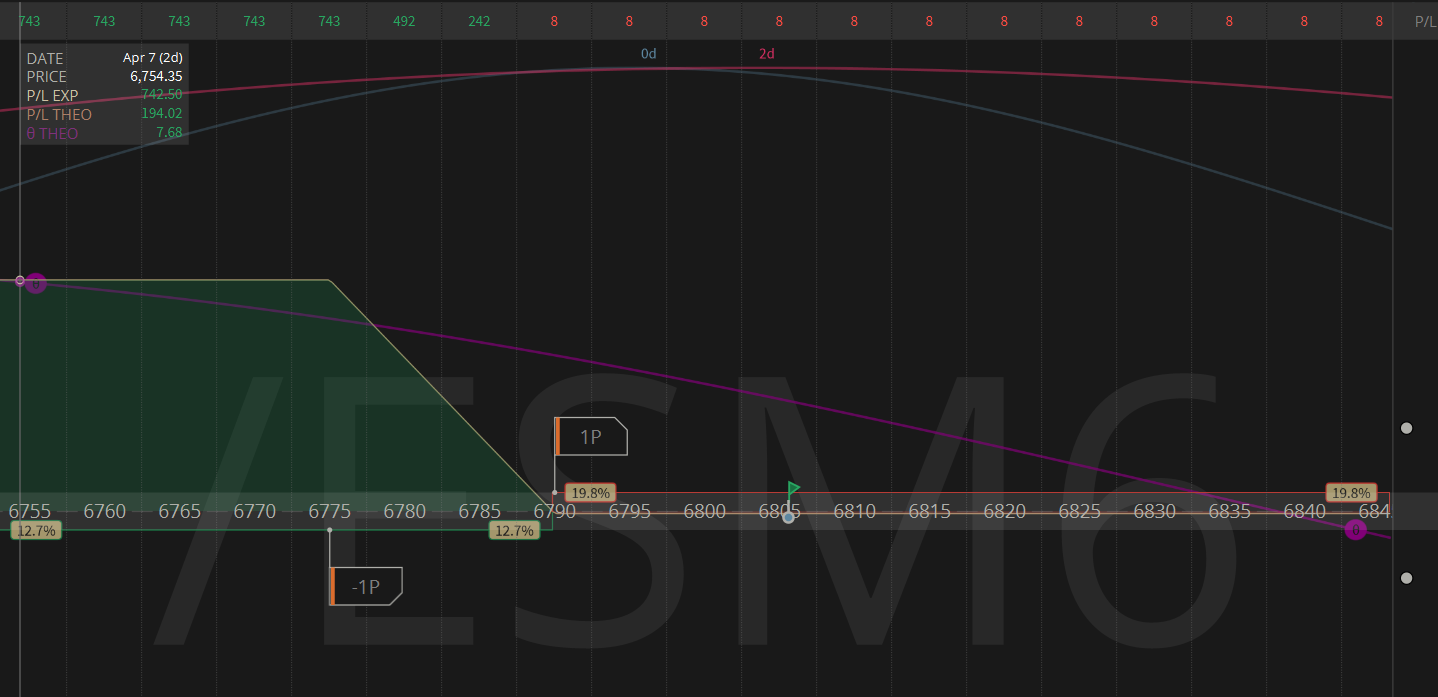Screen dimensions: 1438x697
Task: Select the 0d curve label
Action: [x=649, y=54]
